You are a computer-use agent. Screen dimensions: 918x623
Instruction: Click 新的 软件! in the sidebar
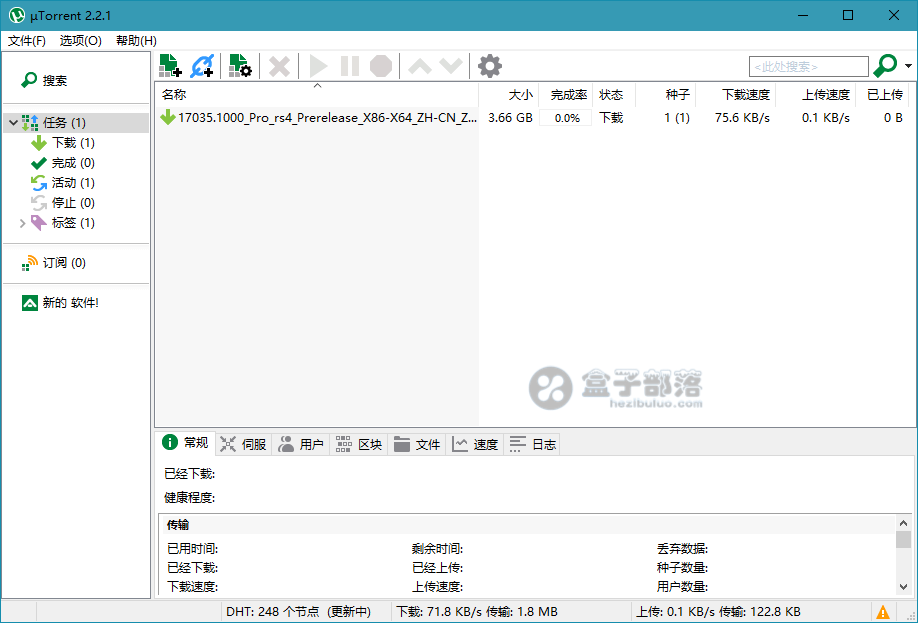point(74,302)
